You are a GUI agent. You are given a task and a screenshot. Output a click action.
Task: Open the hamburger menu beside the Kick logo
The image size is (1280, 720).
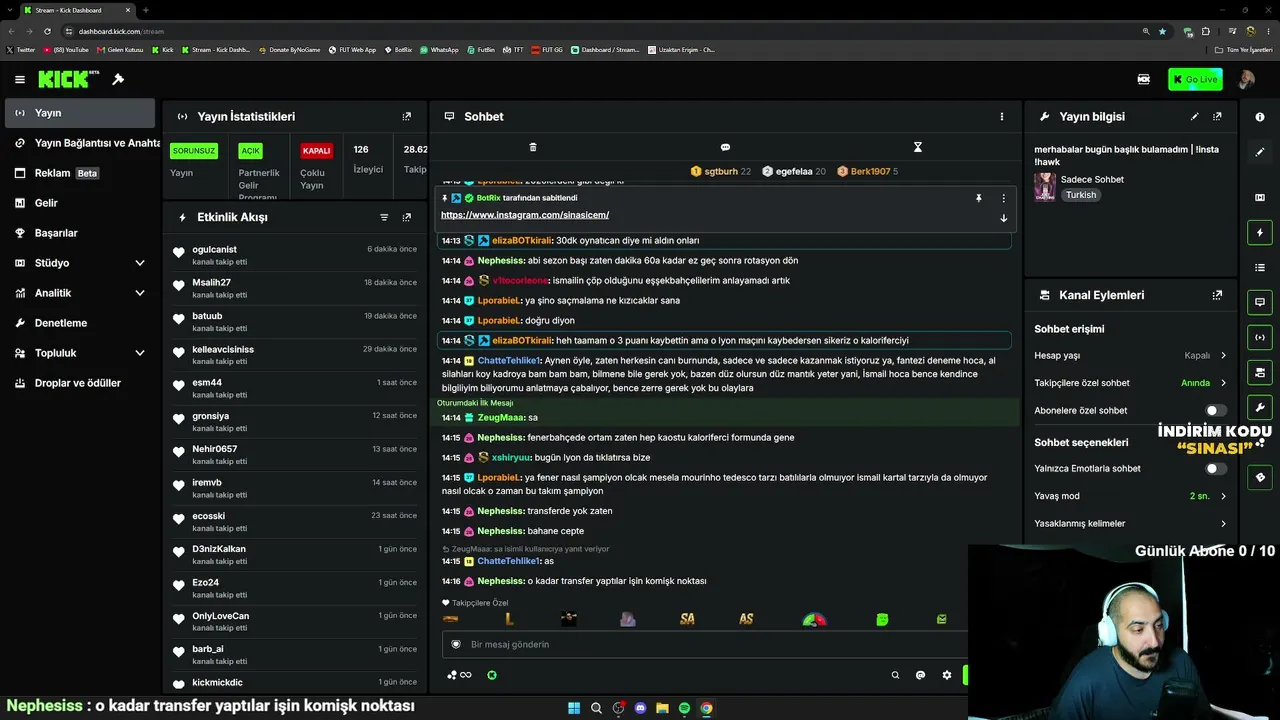coord(20,79)
